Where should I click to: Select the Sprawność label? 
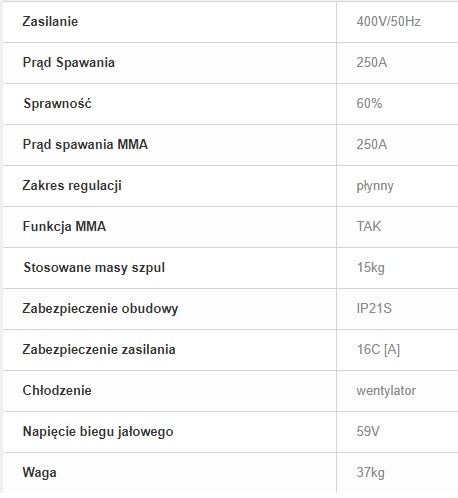coord(57,104)
